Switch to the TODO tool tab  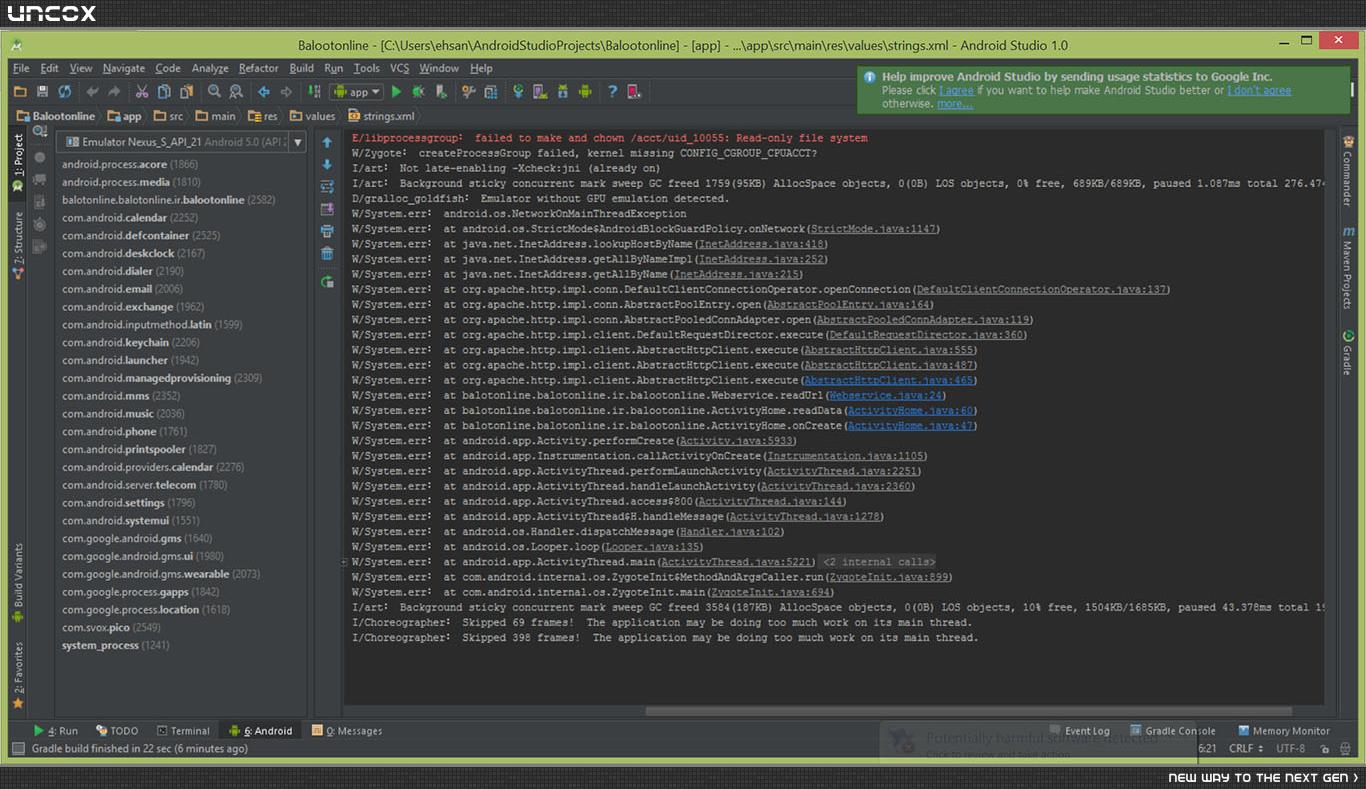coord(117,731)
